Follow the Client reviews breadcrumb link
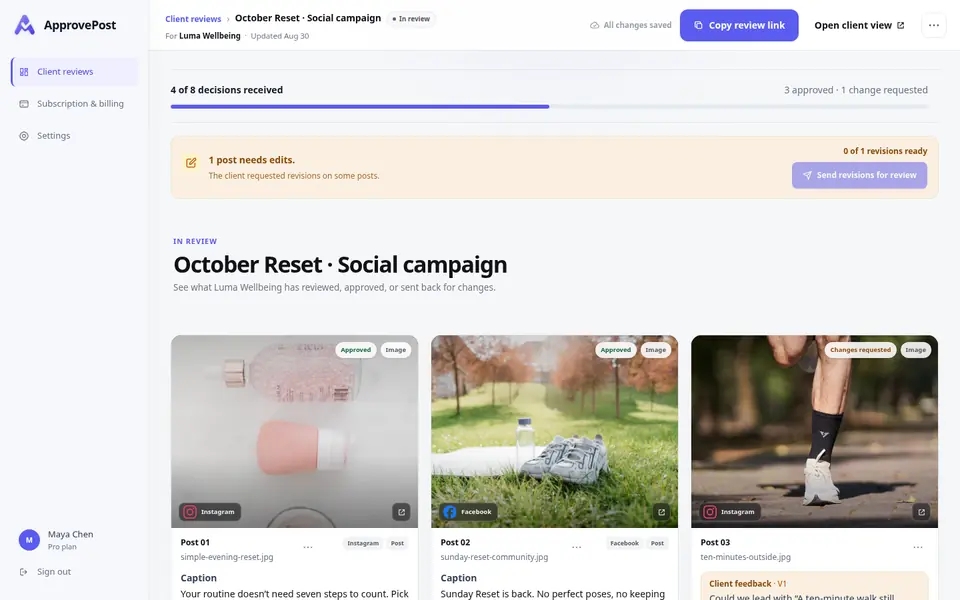Image resolution: width=960 pixels, height=600 pixels. [193, 19]
